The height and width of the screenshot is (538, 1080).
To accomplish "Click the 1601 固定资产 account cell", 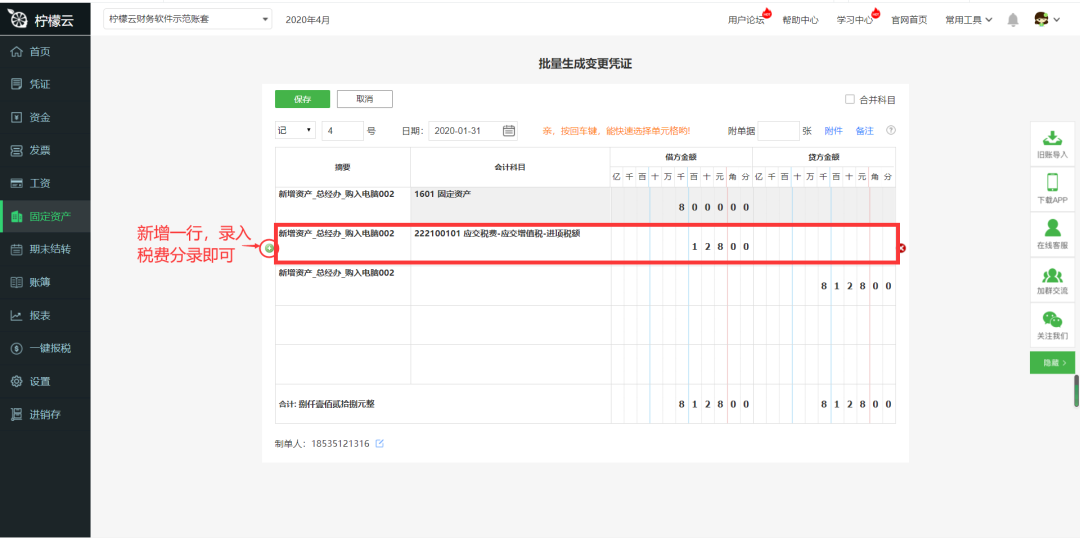I will [510, 206].
